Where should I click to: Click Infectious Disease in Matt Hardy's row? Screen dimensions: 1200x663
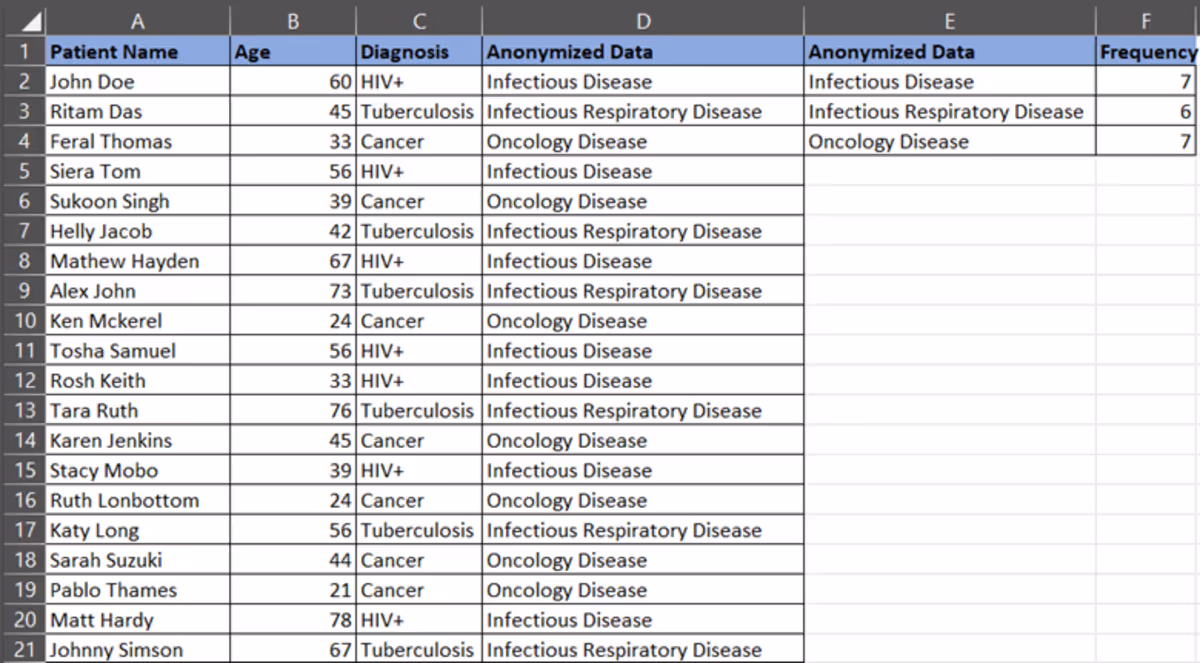tap(643, 620)
